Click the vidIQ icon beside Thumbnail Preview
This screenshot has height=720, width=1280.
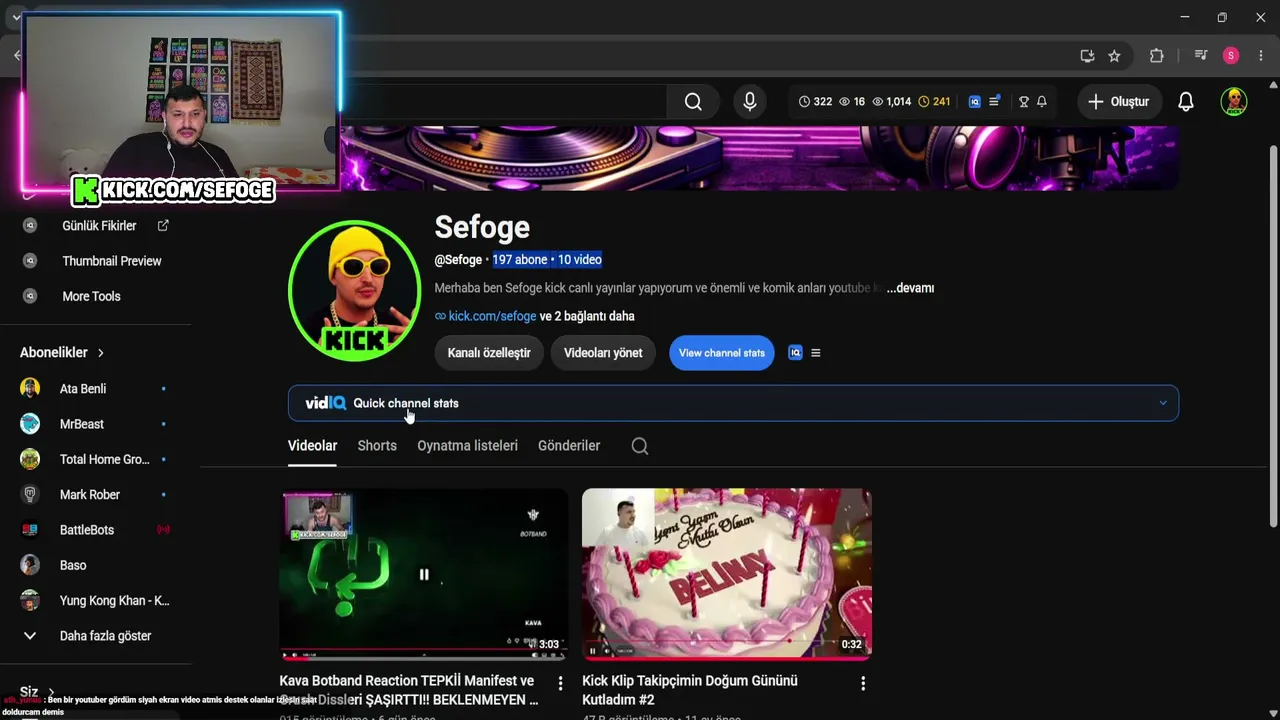tap(30, 261)
